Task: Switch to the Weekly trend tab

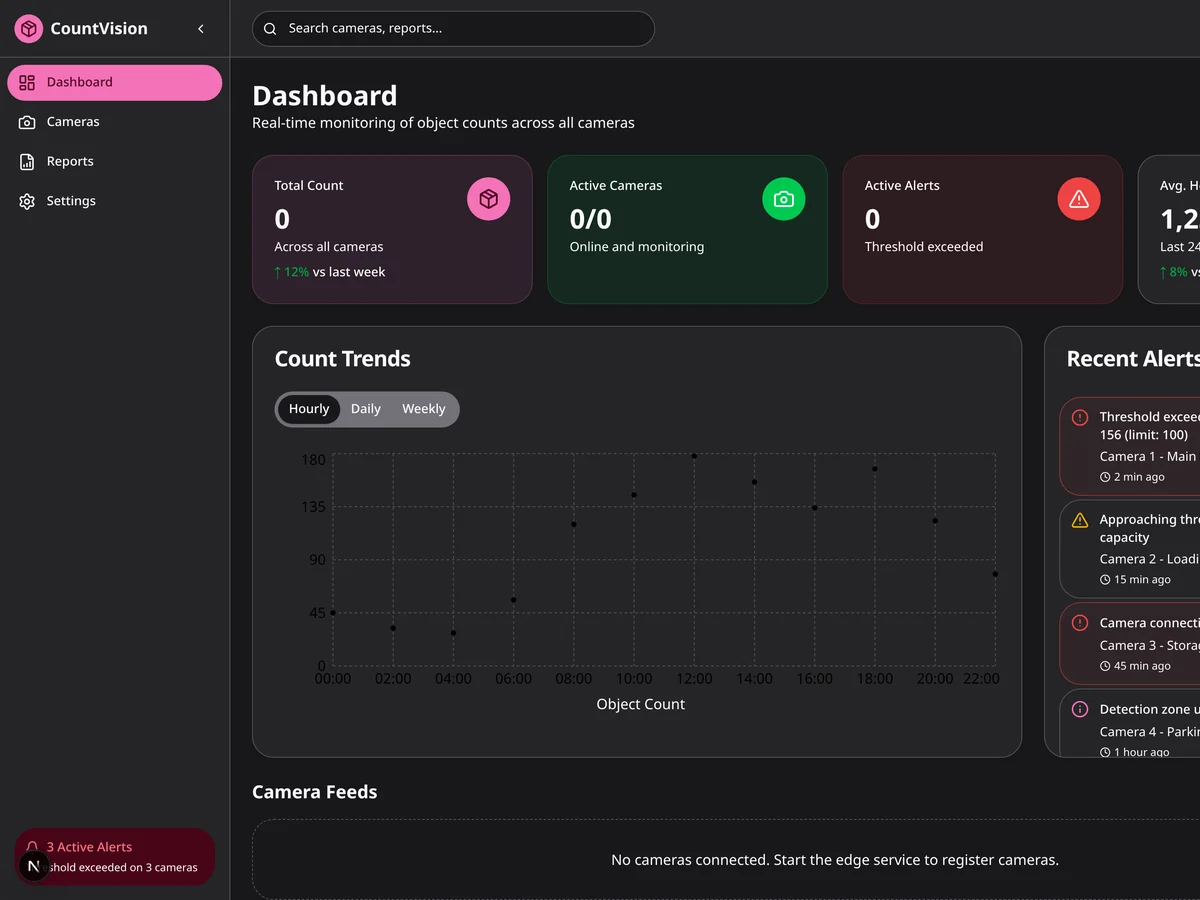Action: tap(424, 409)
